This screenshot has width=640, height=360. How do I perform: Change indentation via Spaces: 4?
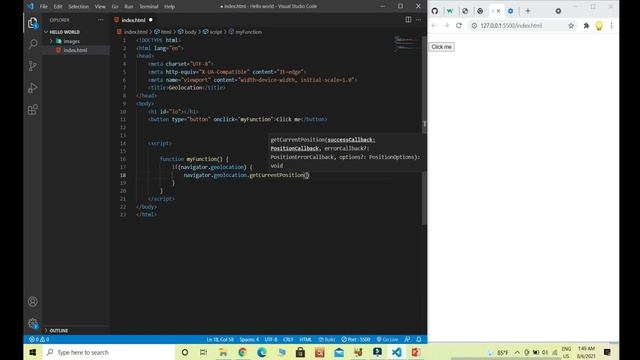point(249,340)
